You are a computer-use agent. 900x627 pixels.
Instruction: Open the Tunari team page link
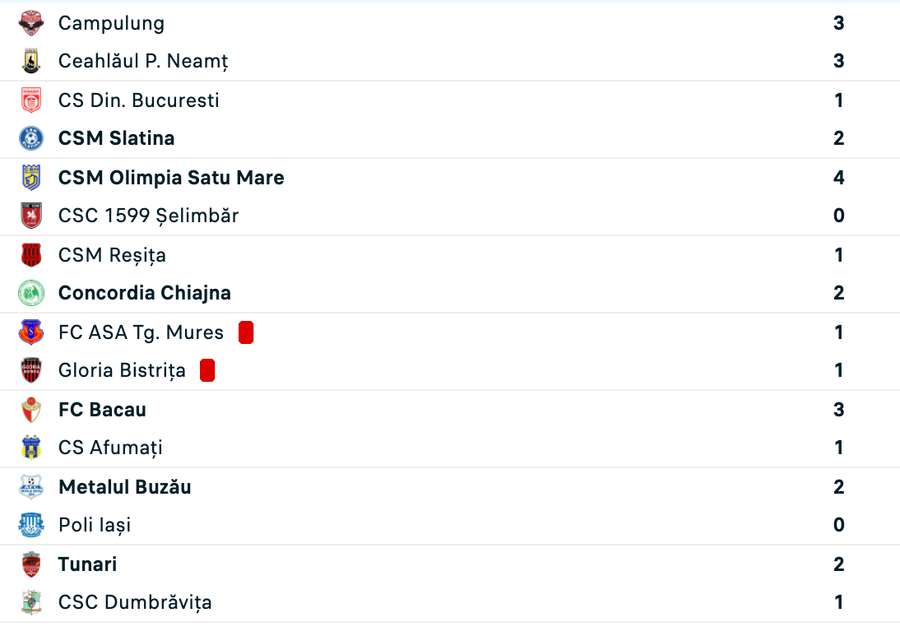click(87, 564)
